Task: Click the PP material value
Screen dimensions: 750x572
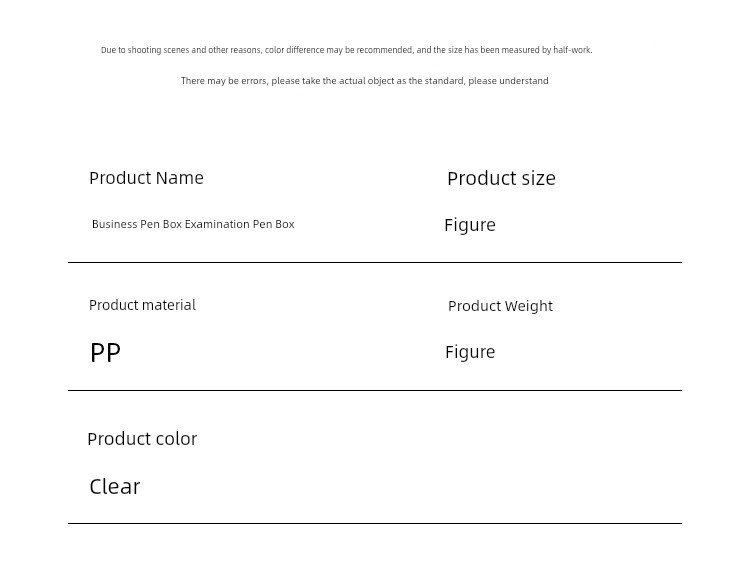Action: pos(105,353)
